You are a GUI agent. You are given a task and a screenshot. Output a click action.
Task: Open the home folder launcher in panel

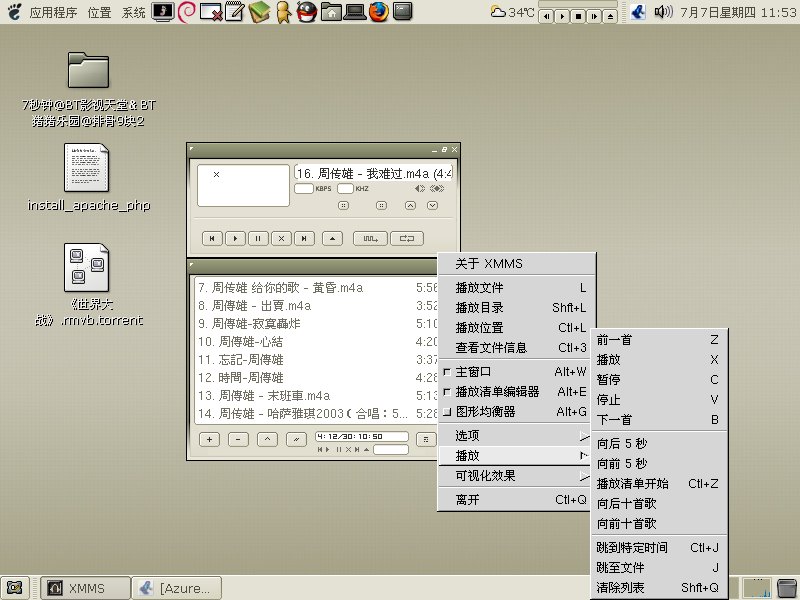click(331, 11)
